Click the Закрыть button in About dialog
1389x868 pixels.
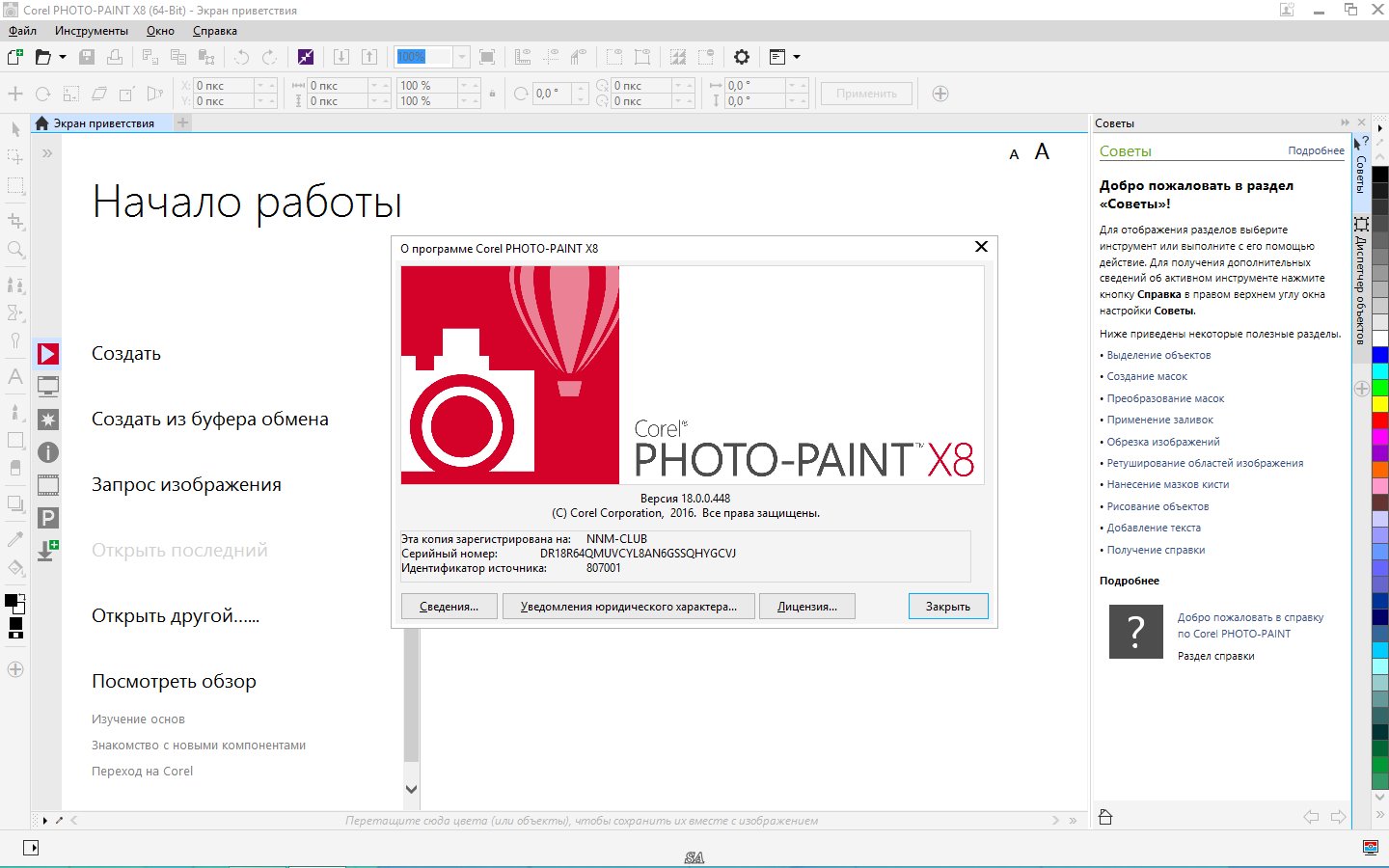click(948, 607)
